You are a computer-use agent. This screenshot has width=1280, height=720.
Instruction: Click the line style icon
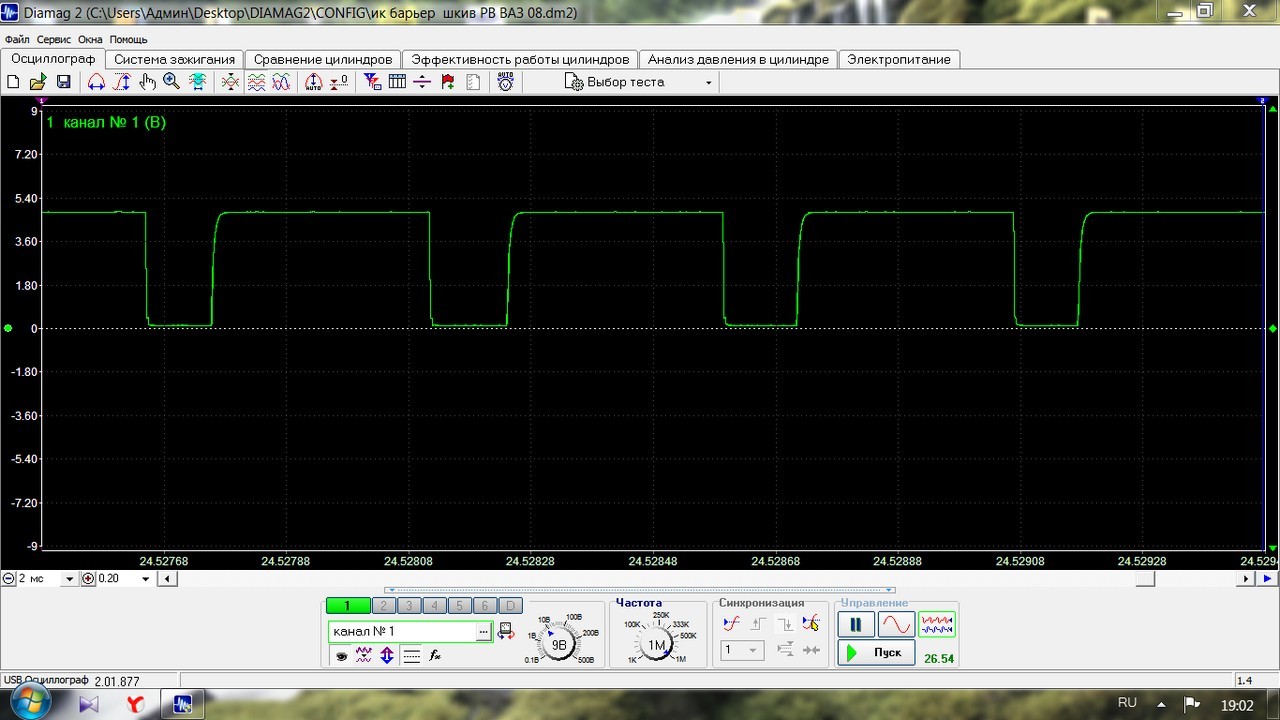[x=411, y=656]
